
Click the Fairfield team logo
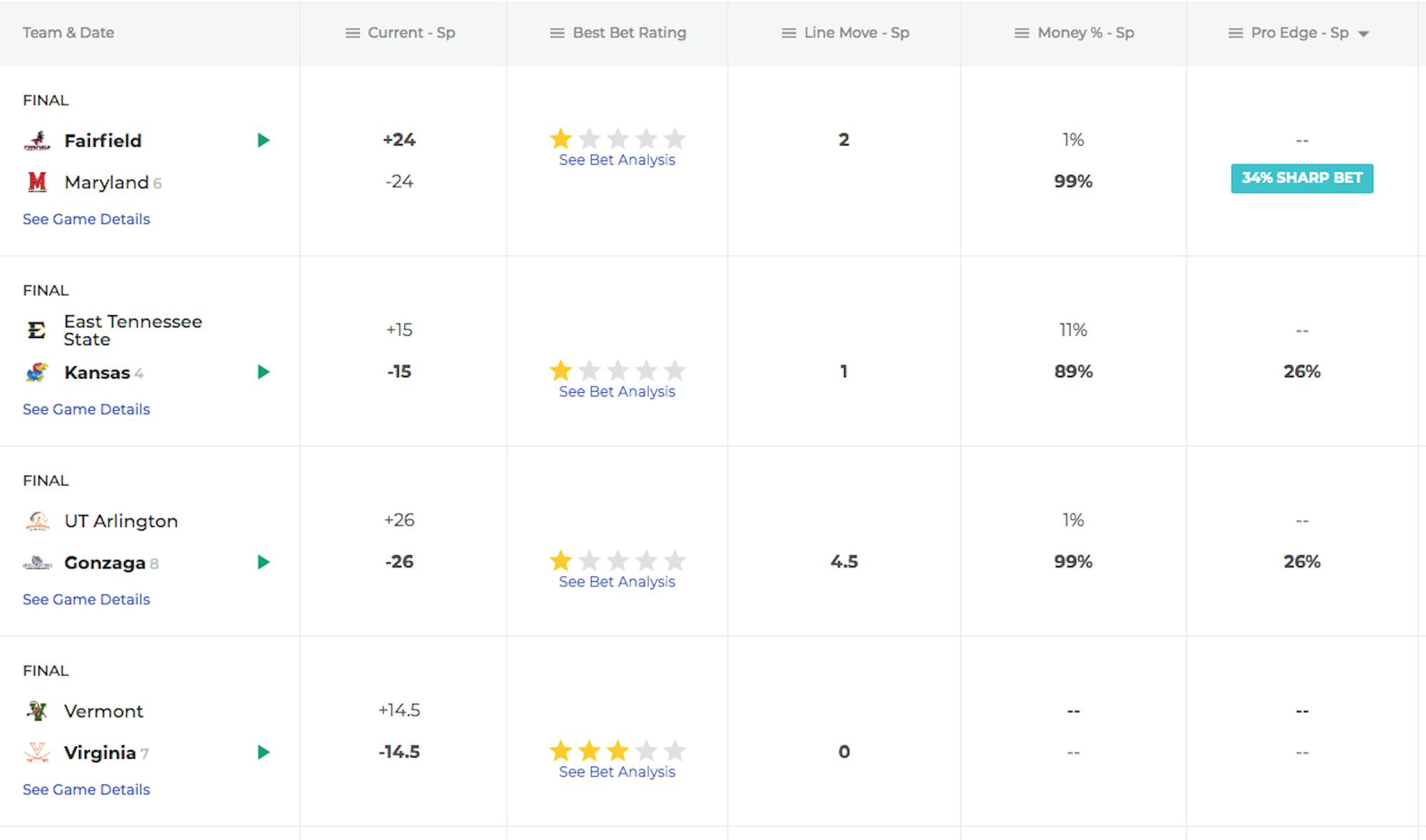point(37,140)
